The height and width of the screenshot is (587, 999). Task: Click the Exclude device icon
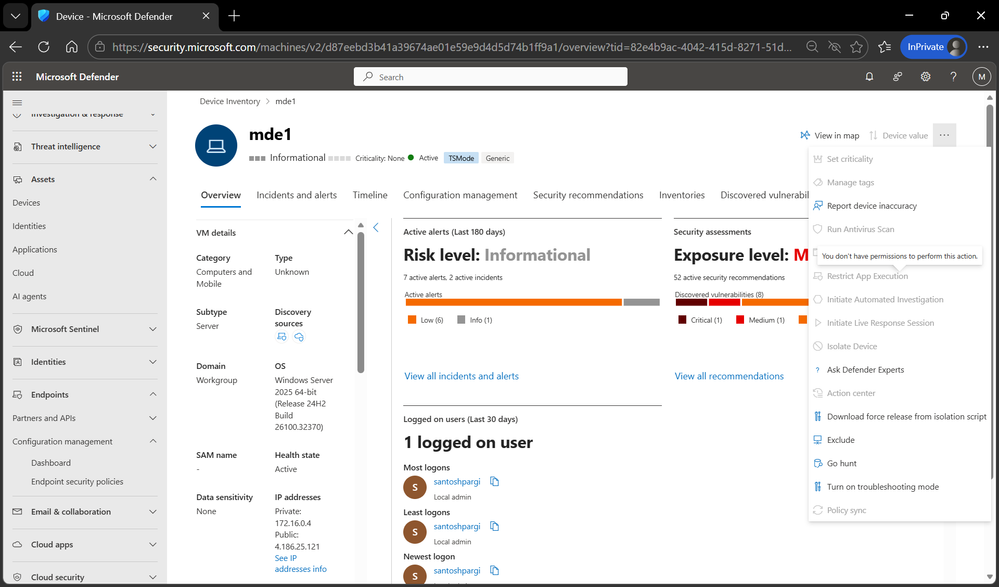(x=820, y=439)
